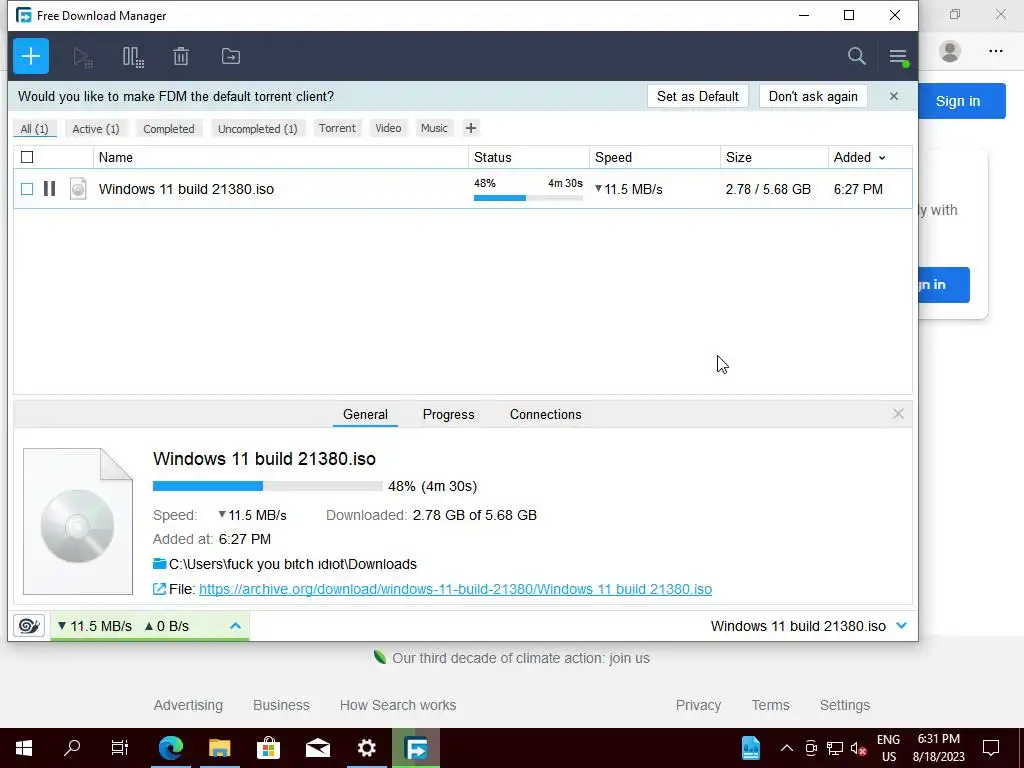This screenshot has width=1024, height=768.
Task: Sort by the Status column header
Action: [x=529, y=157]
